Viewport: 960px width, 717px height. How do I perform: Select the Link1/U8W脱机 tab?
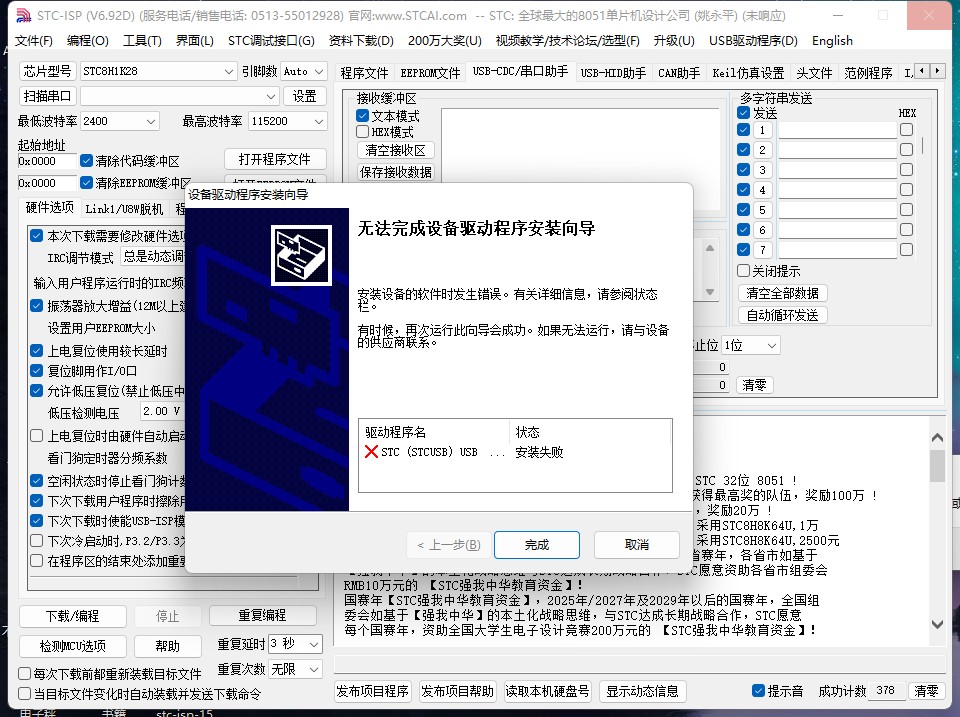click(x=124, y=209)
